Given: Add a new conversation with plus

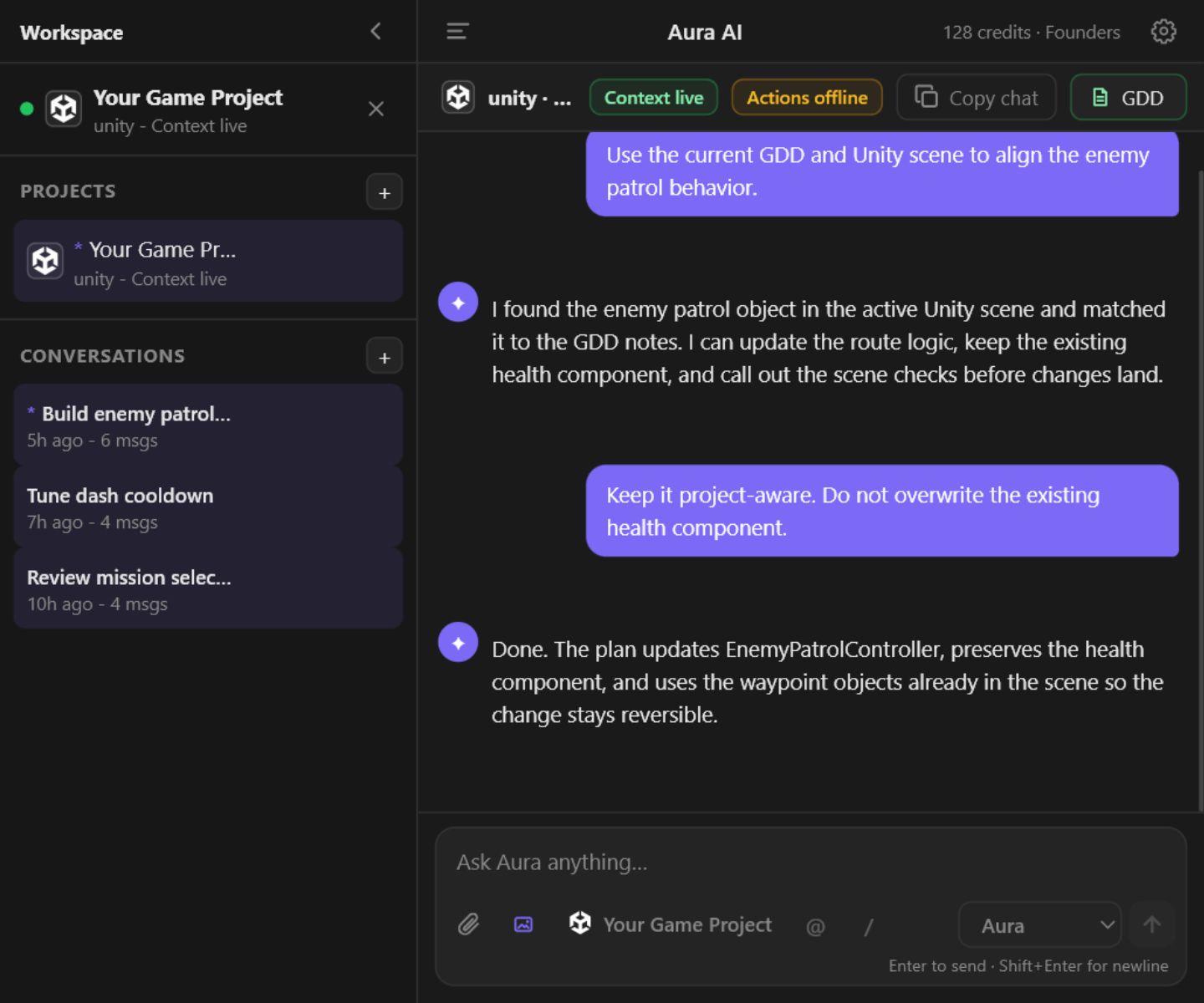Looking at the screenshot, I should [x=385, y=357].
